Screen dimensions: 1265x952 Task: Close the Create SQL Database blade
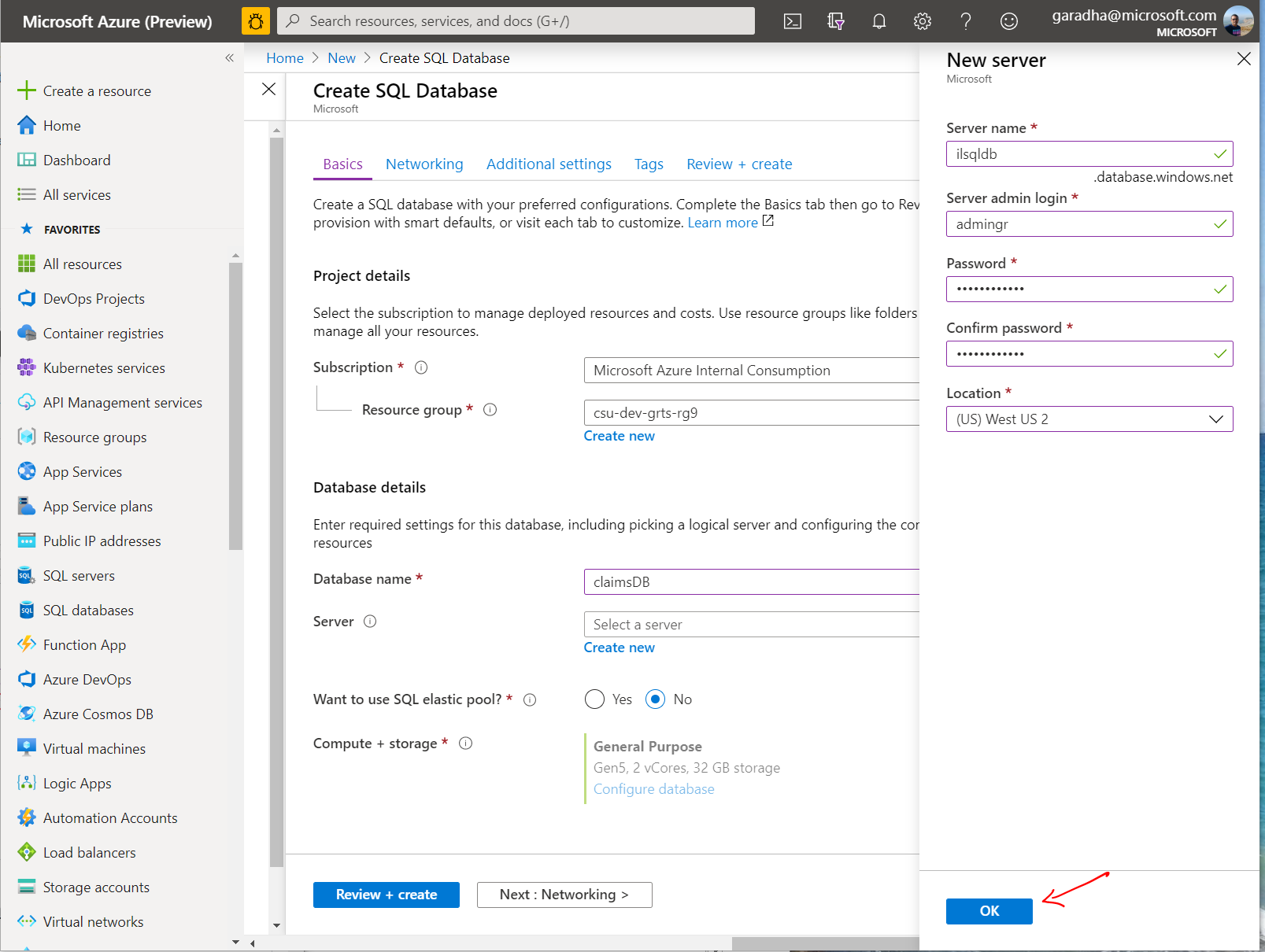(x=268, y=89)
